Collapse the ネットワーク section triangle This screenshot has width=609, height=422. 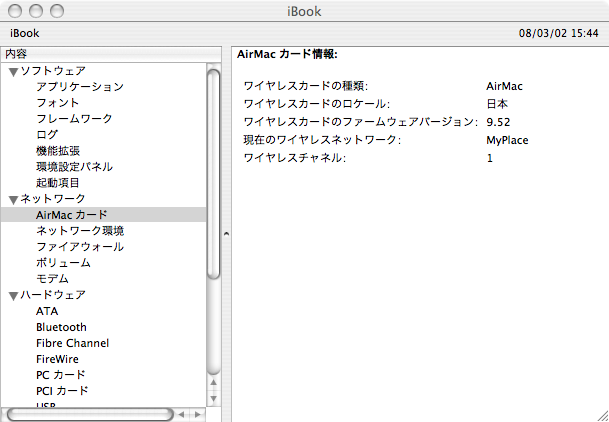coord(14,200)
